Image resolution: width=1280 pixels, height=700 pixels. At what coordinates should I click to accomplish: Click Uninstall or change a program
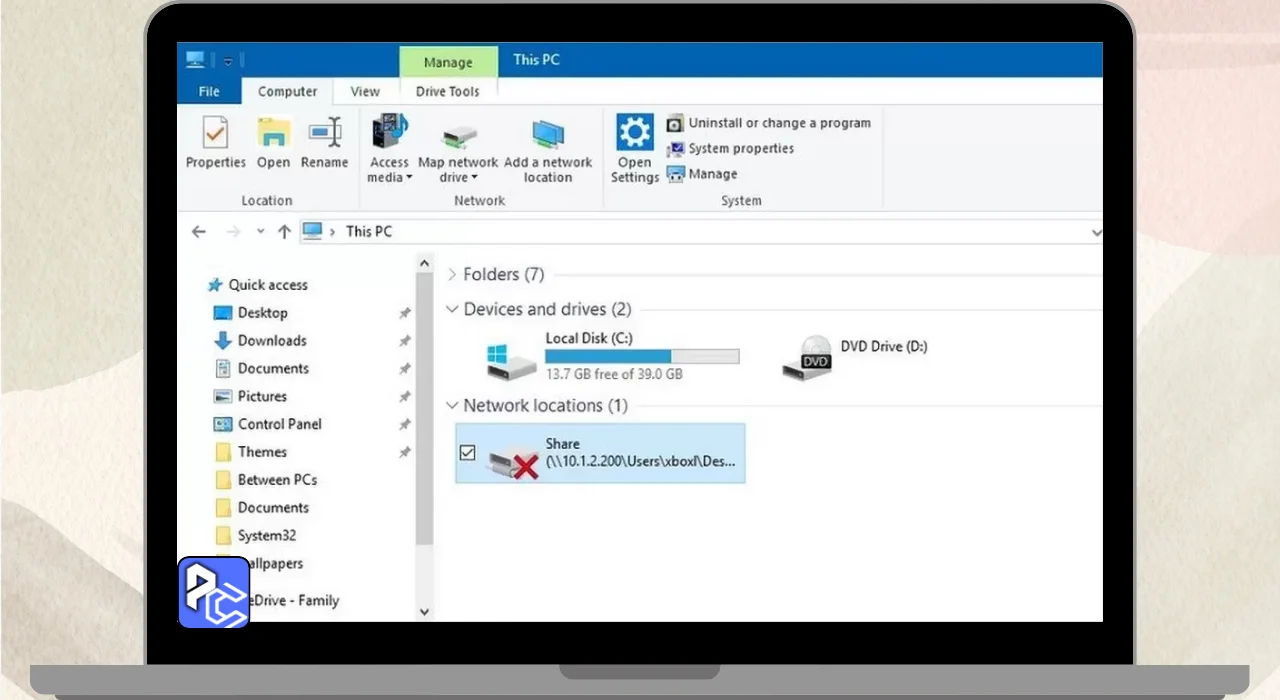[768, 123]
